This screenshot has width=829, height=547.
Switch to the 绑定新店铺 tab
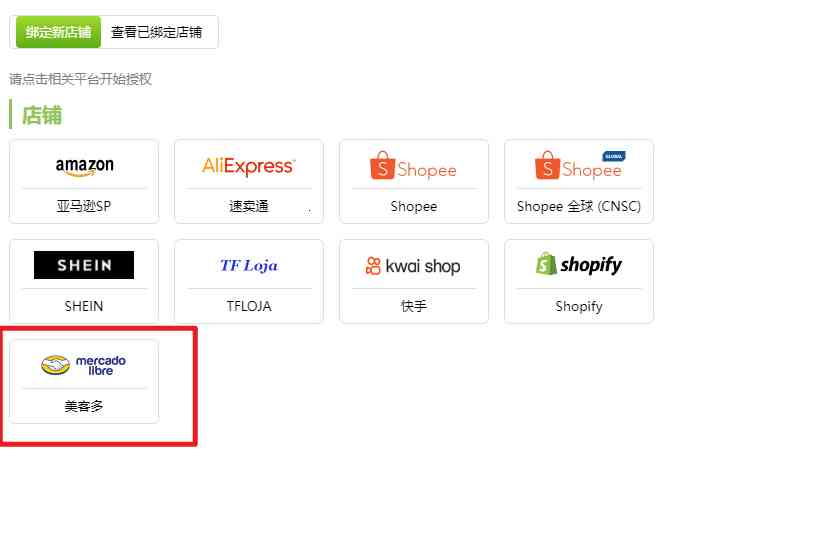tap(58, 32)
